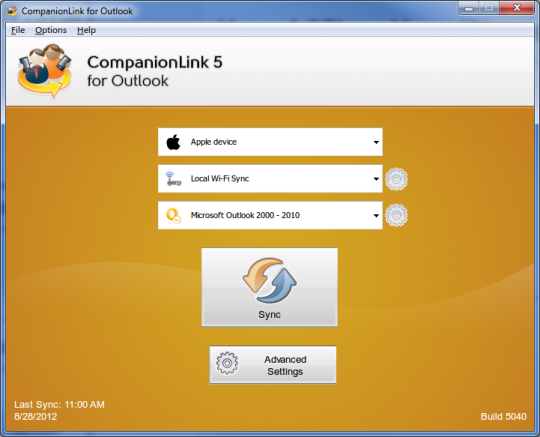Open settings gear next to Local Wi-Fi Sync

click(396, 179)
